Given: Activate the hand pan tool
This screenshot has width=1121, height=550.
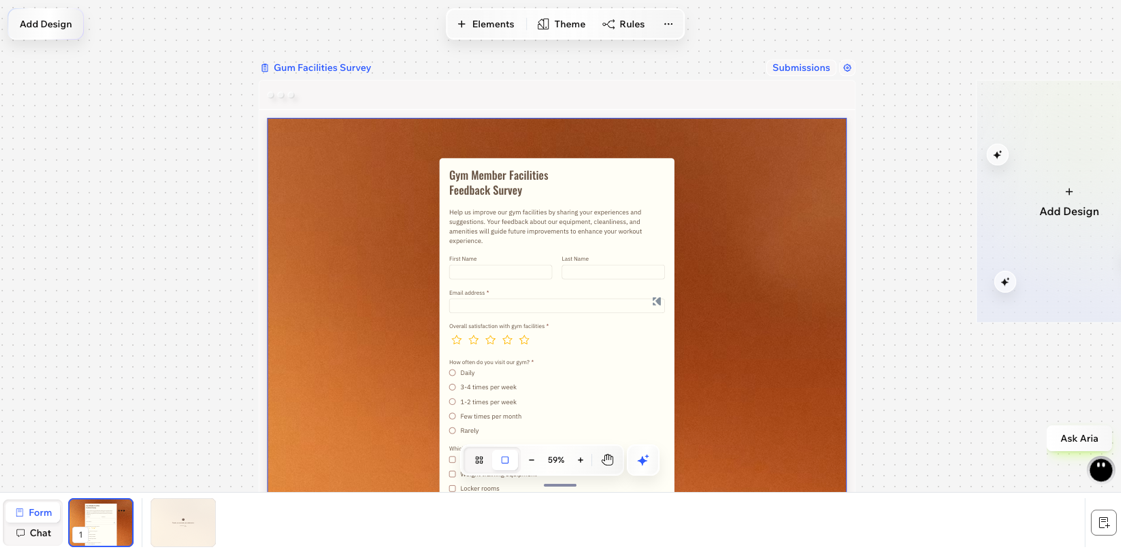Looking at the screenshot, I should click(x=607, y=460).
